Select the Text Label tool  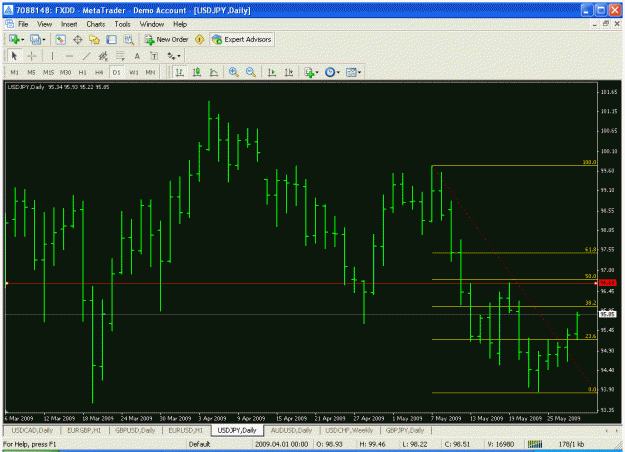click(x=154, y=56)
